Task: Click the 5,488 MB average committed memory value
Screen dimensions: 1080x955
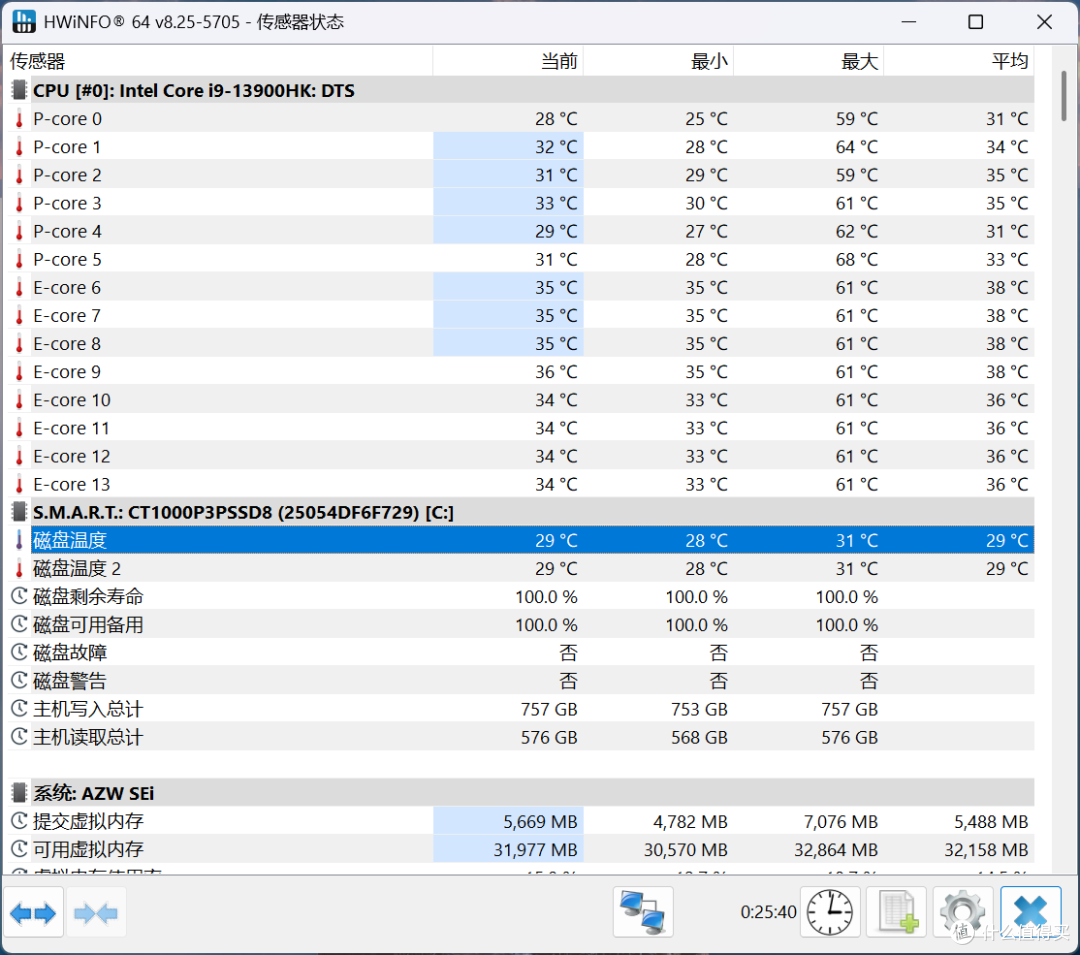Action: pyautogui.click(x=991, y=821)
